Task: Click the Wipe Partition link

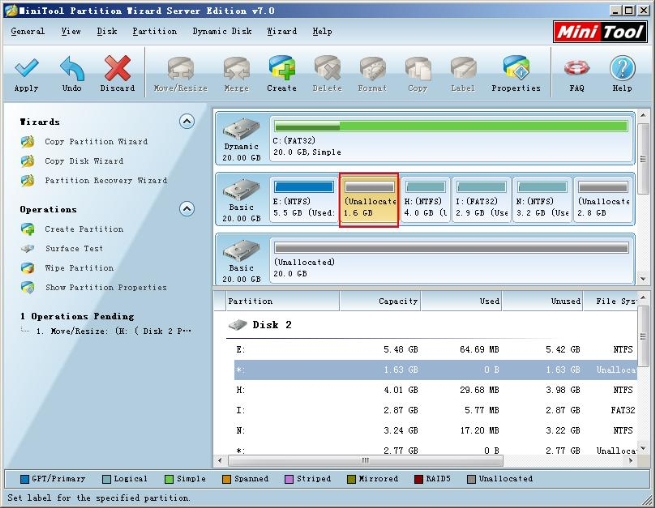Action: click(79, 268)
